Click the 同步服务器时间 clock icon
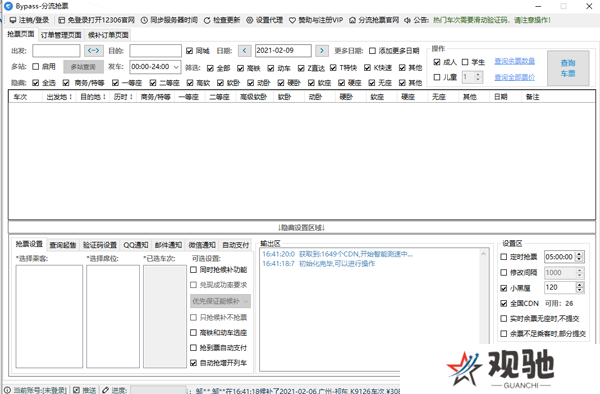The width and height of the screenshot is (600, 394). pos(144,20)
